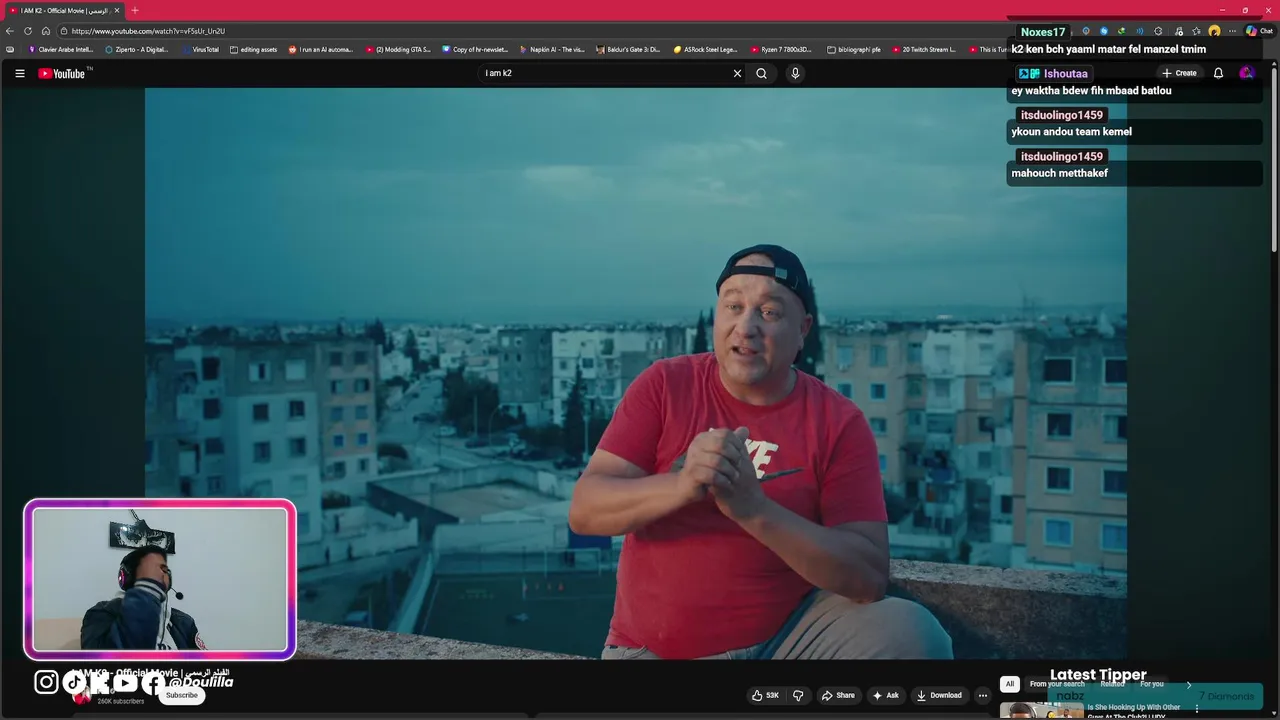
Task: Open the 'Ryzen 7 7800x3D...' bookmark
Action: (782, 49)
